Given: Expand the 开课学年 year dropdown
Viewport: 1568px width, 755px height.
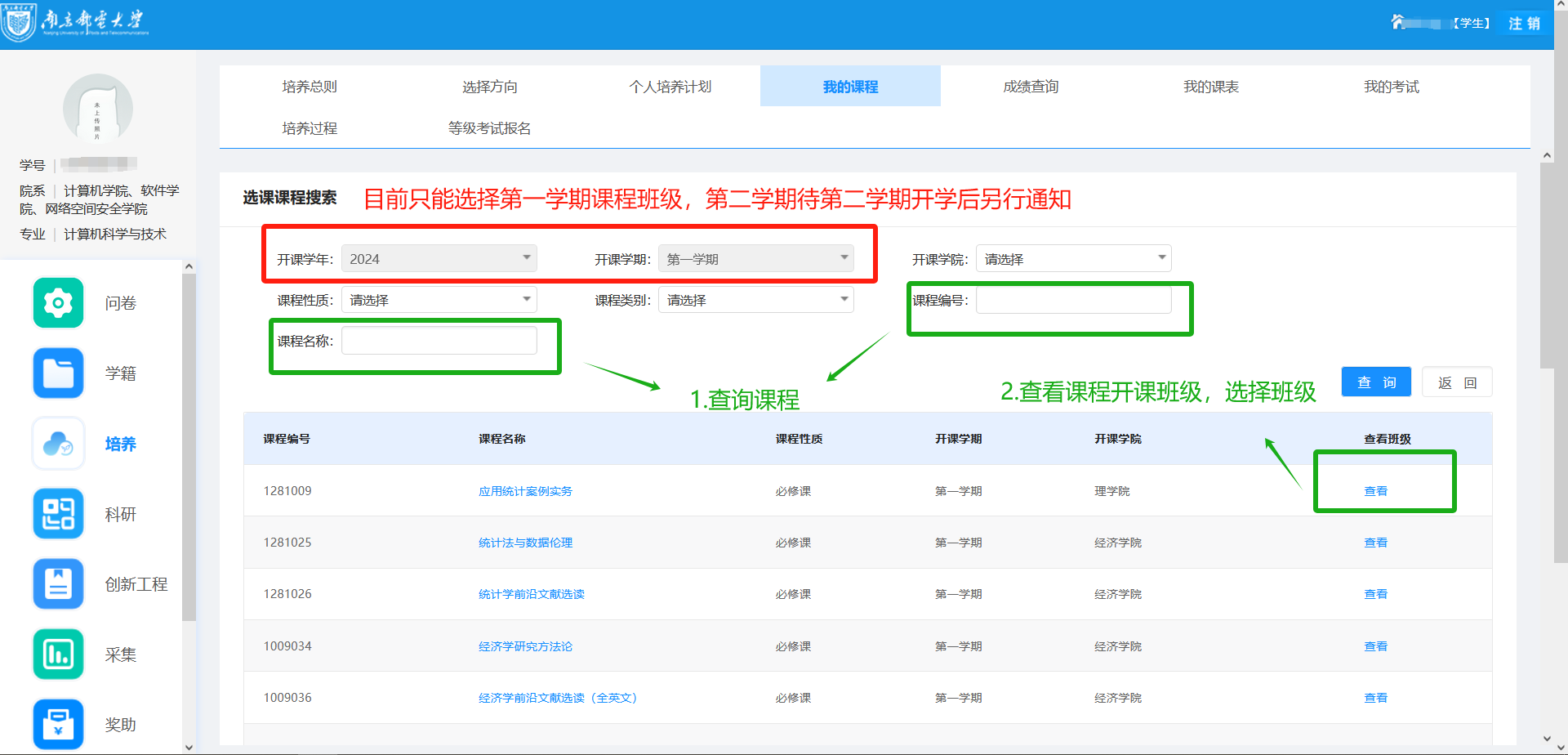Looking at the screenshot, I should pos(439,259).
